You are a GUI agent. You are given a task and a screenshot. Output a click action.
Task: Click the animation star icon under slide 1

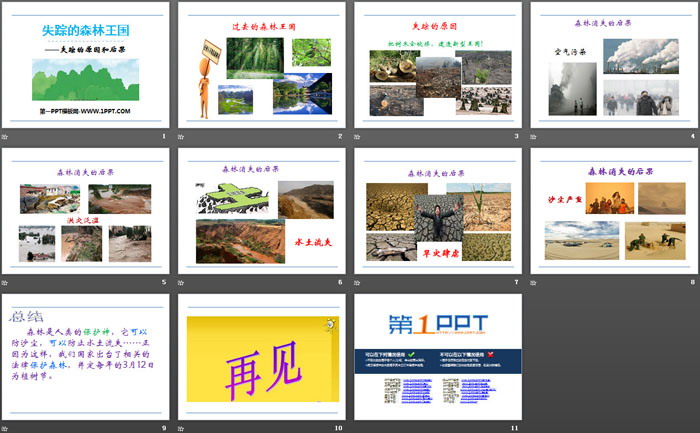pos(7,136)
